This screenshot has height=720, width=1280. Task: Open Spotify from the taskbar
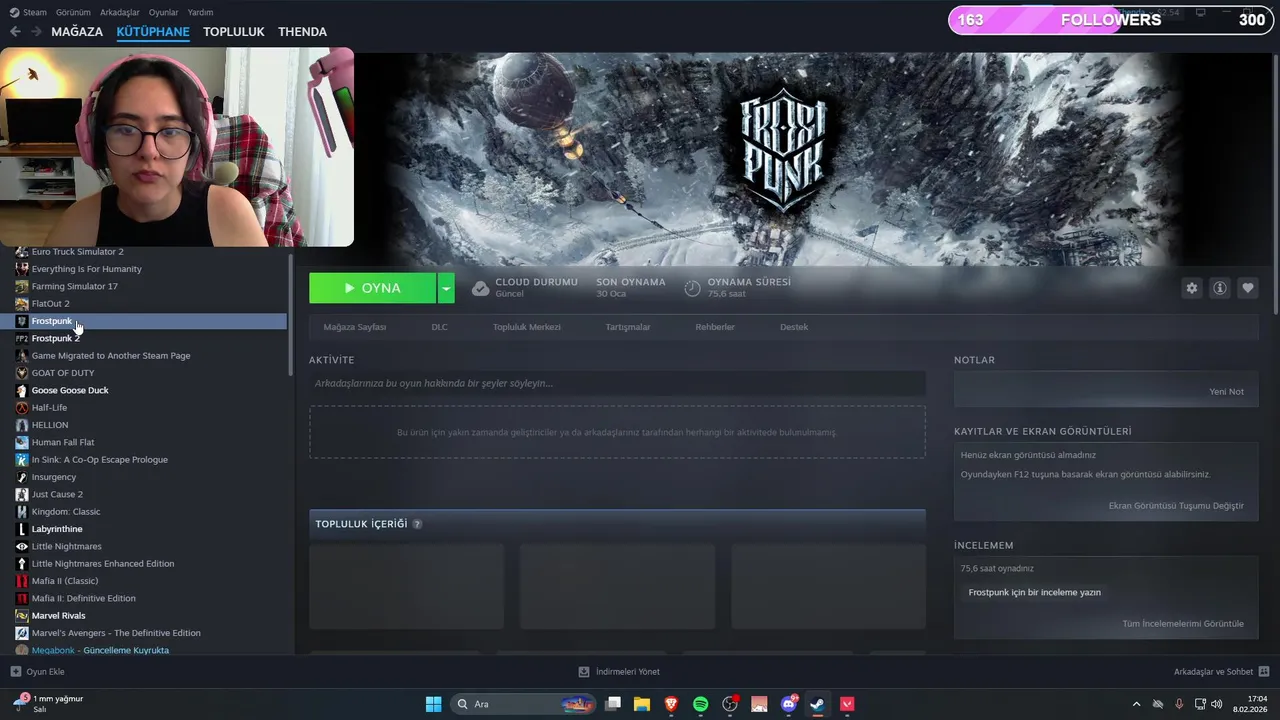[x=701, y=704]
